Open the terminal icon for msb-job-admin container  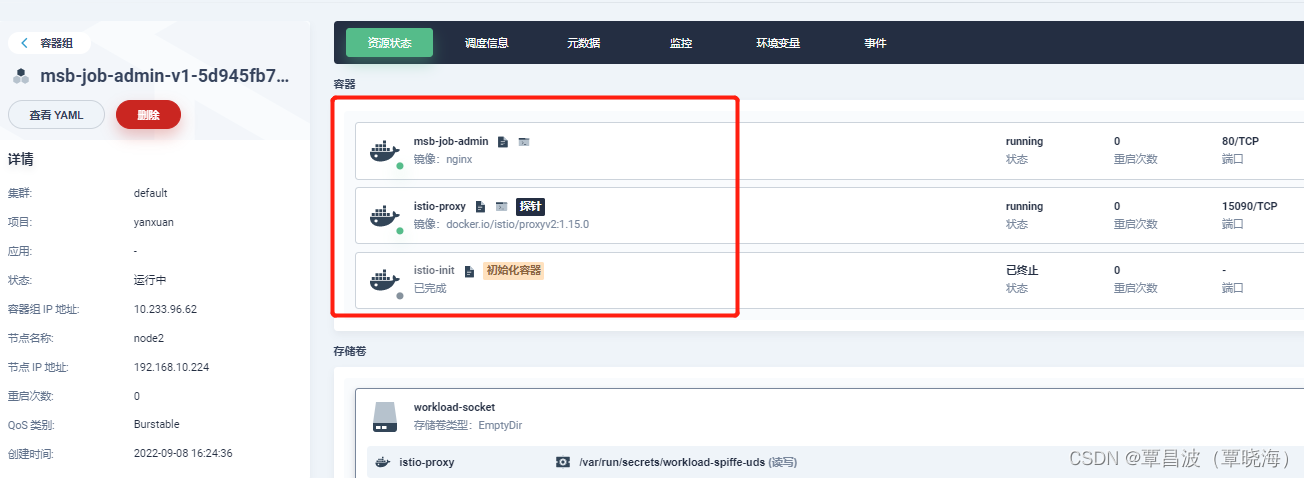coord(524,142)
